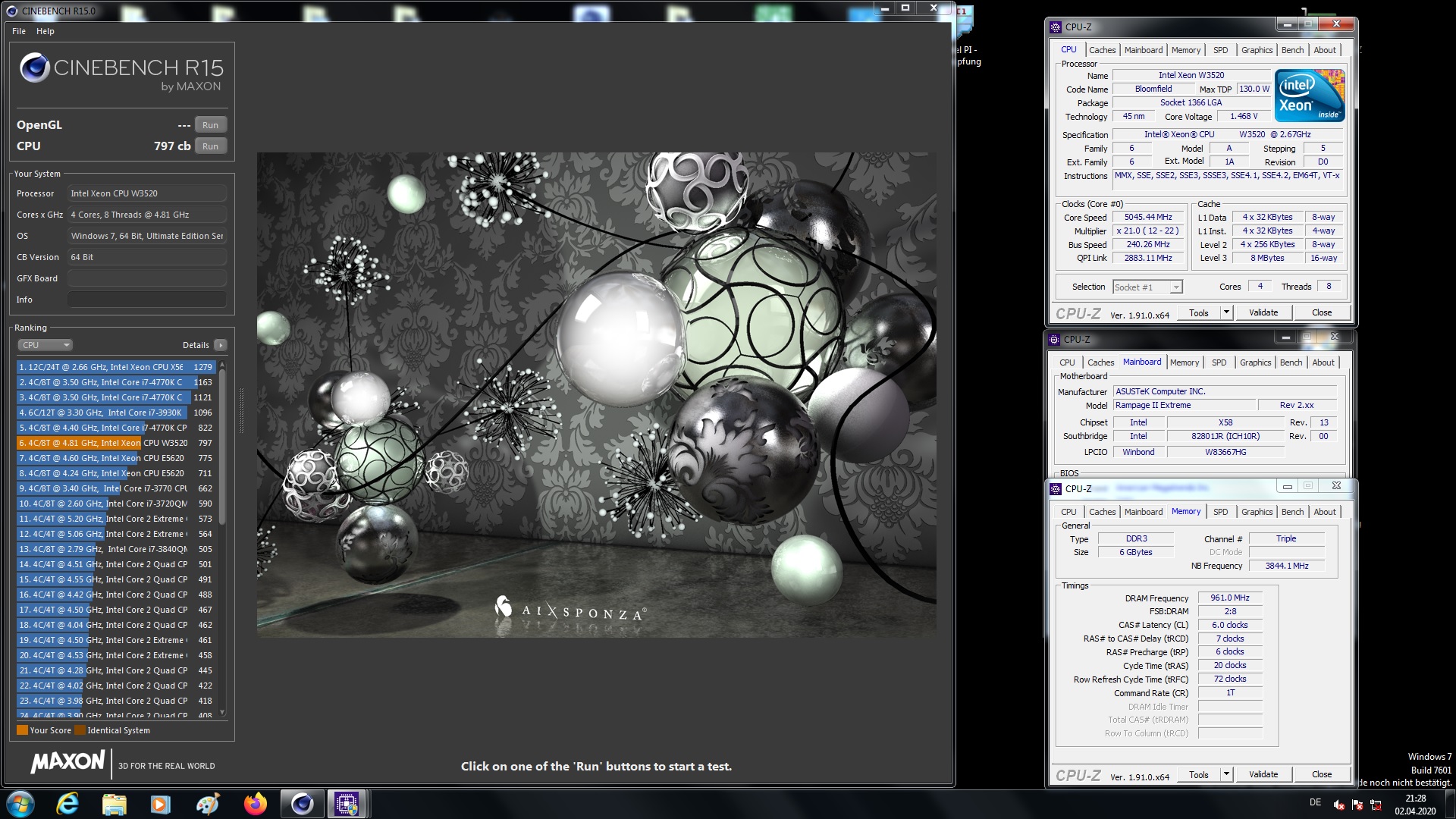The image size is (1456, 819).
Task: Click the CPU-Z title bar icon of top window
Action: point(1055,27)
